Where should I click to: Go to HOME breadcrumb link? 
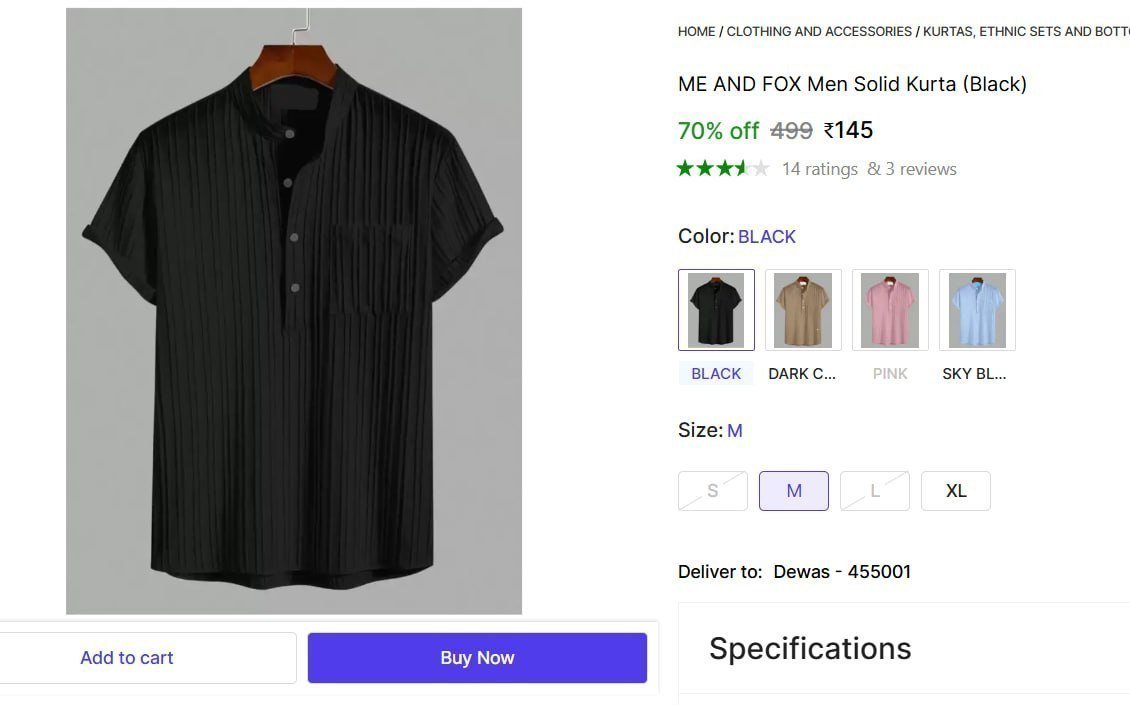coord(696,32)
